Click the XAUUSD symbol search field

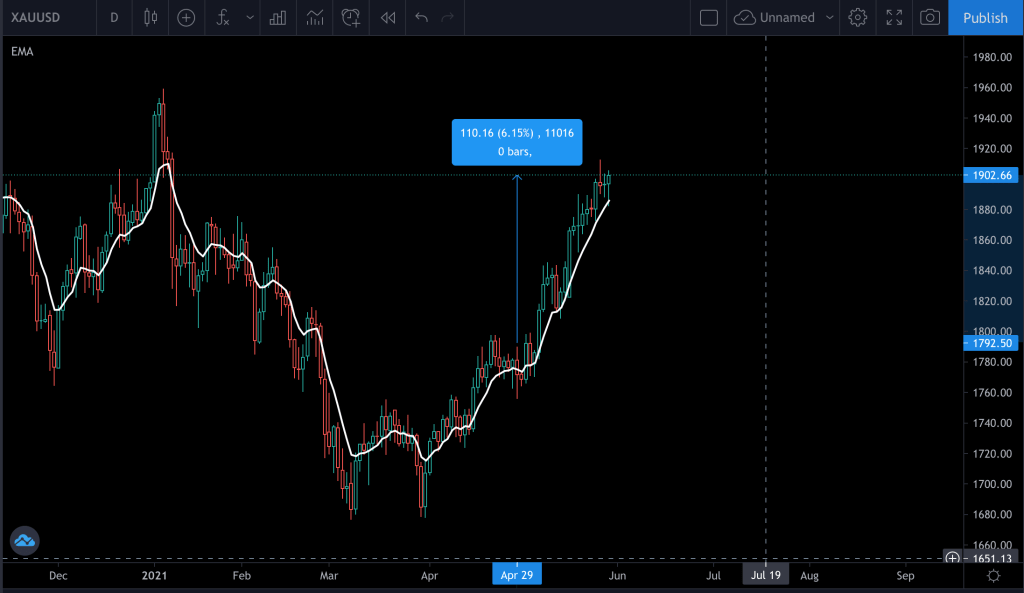39,17
